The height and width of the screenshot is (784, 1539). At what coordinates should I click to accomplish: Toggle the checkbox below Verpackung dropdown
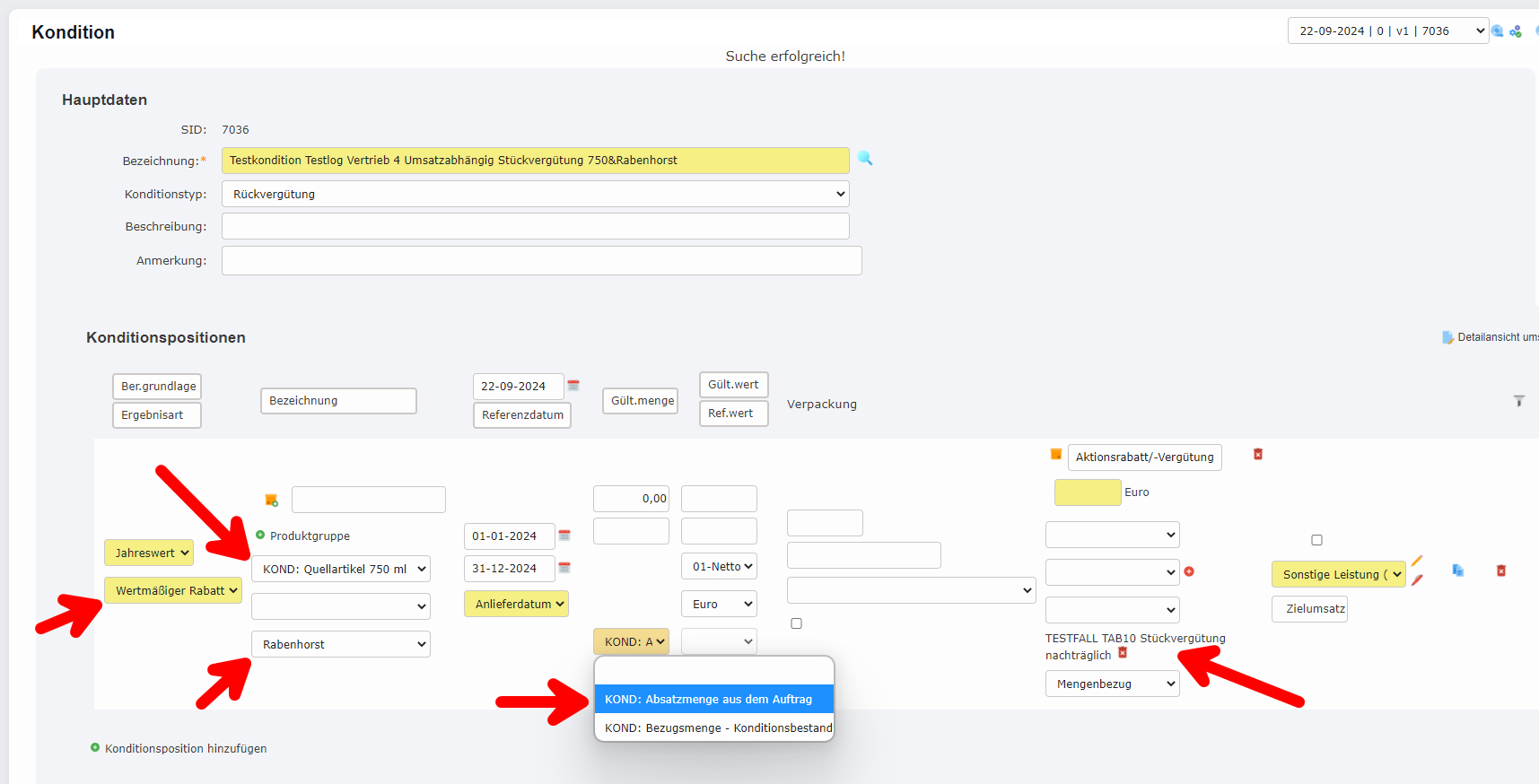pyautogui.click(x=796, y=623)
